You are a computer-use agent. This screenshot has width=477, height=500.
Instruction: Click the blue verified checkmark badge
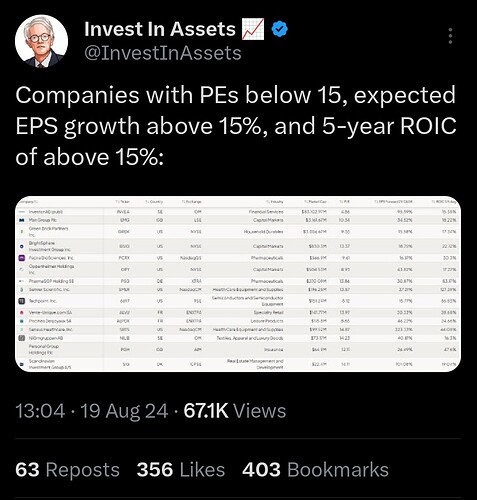coord(279,29)
